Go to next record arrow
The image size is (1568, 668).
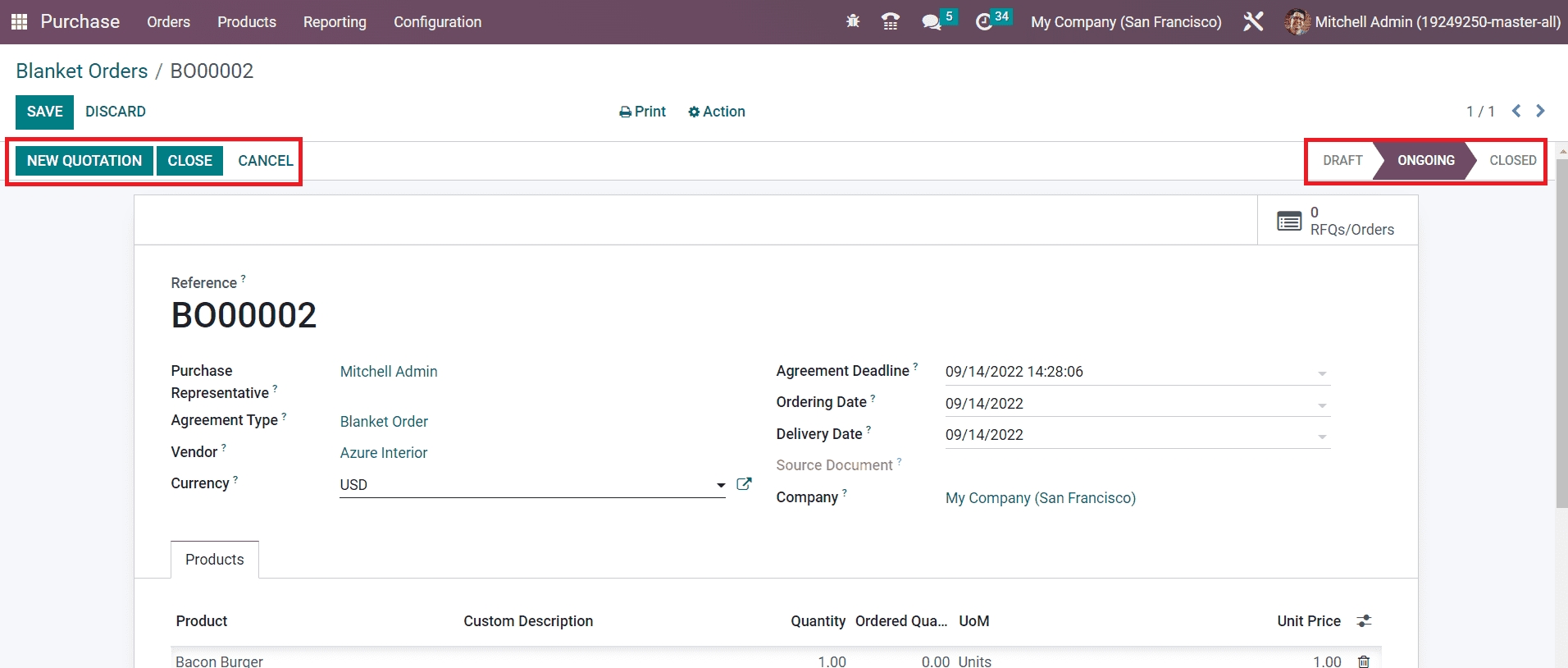click(x=1540, y=111)
